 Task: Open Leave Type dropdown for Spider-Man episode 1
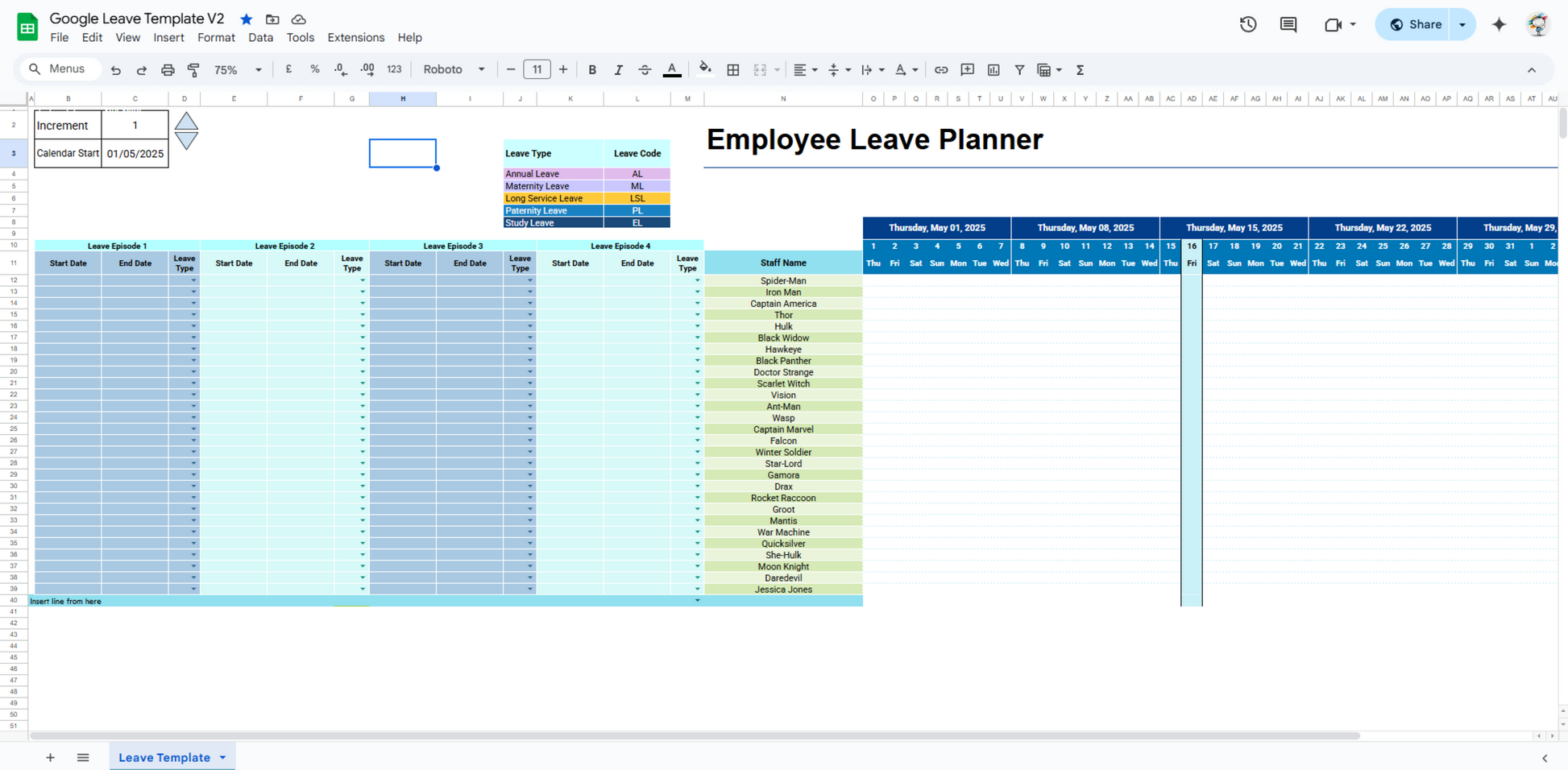(x=193, y=281)
